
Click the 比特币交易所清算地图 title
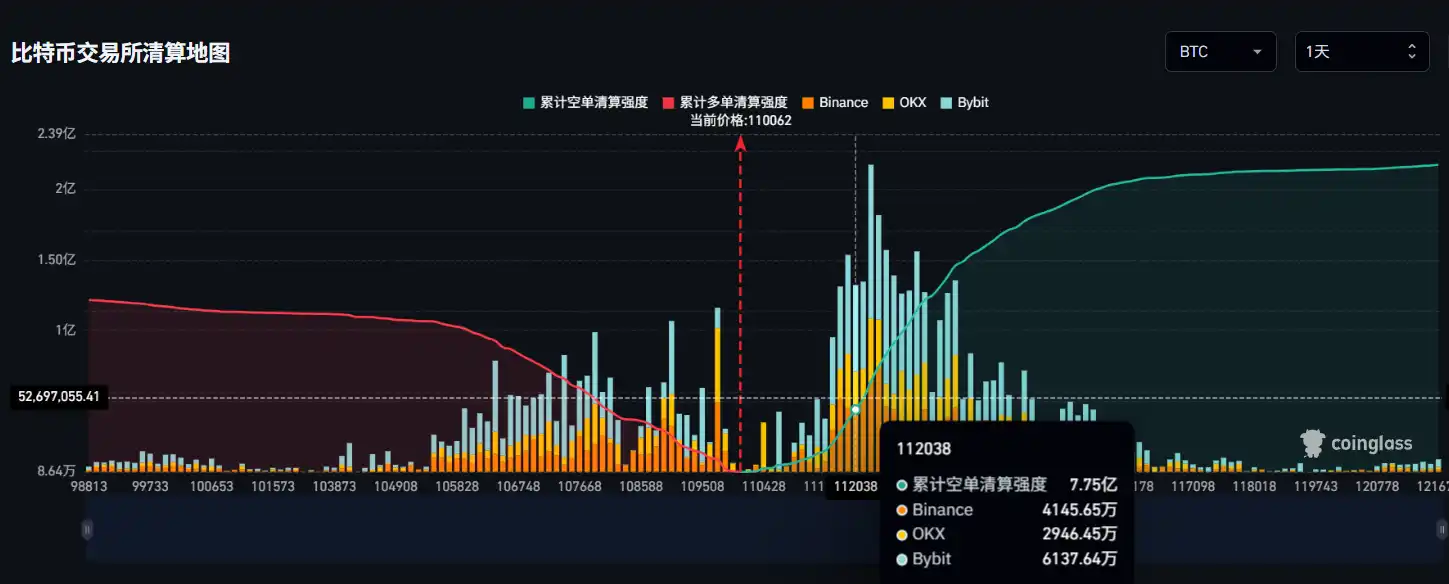[120, 53]
